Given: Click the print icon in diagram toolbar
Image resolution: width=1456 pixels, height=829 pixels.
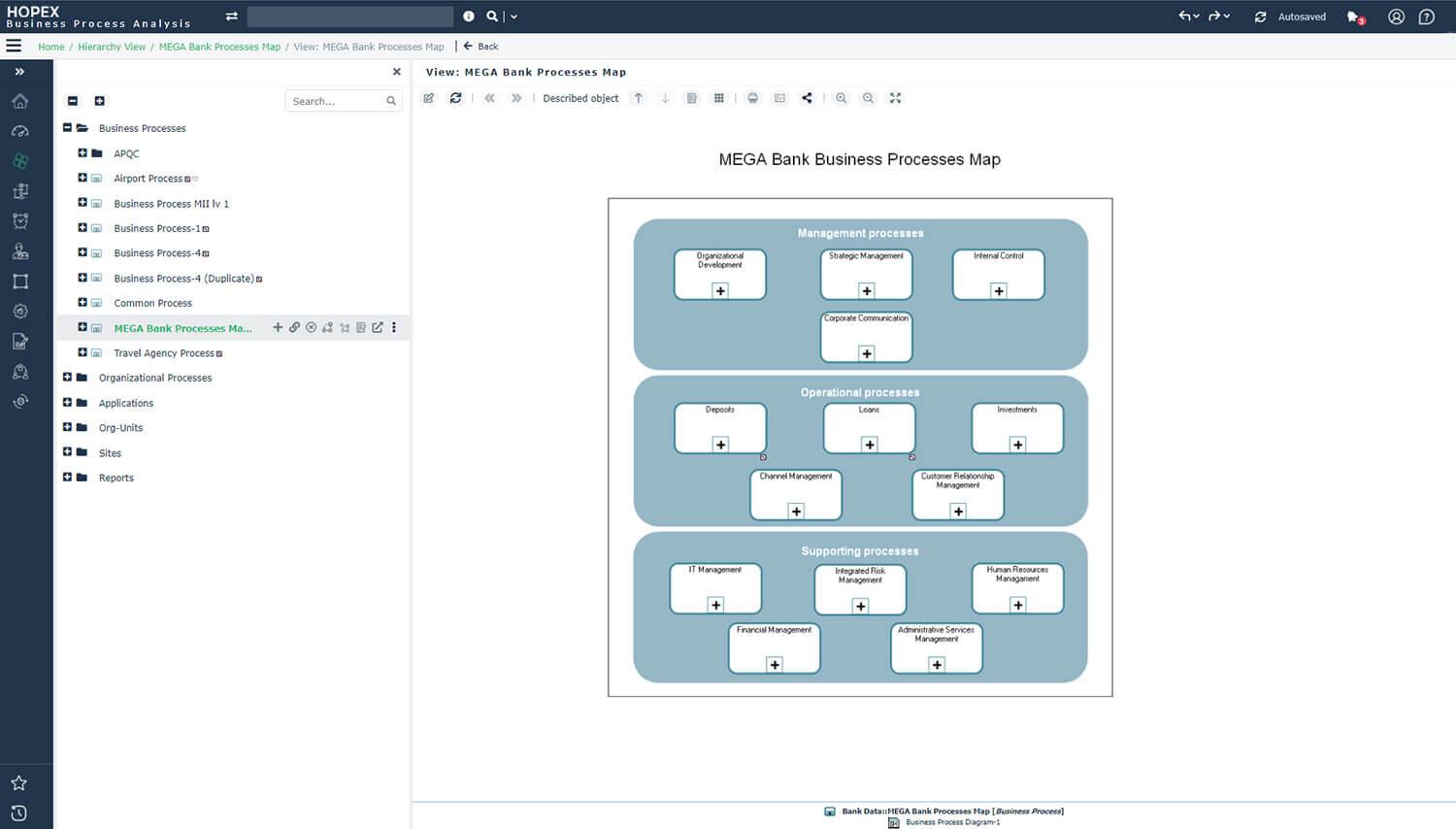Looking at the screenshot, I should pyautogui.click(x=752, y=98).
